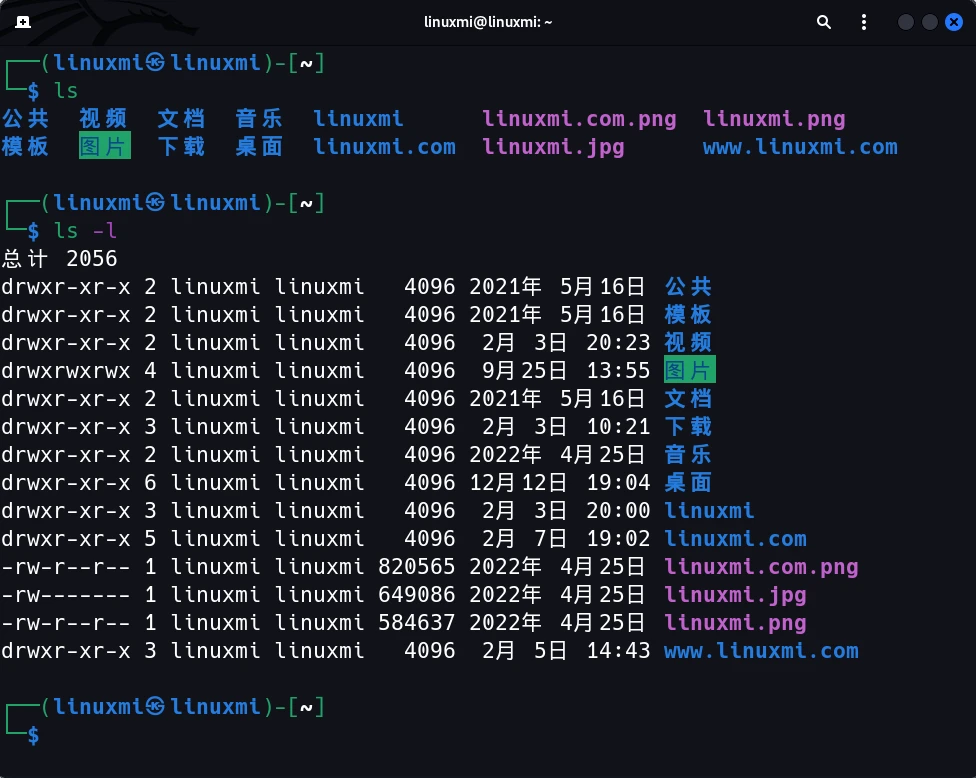Click the typed command 'ls -l'
Image resolution: width=976 pixels, height=778 pixels.
click(x=85, y=231)
